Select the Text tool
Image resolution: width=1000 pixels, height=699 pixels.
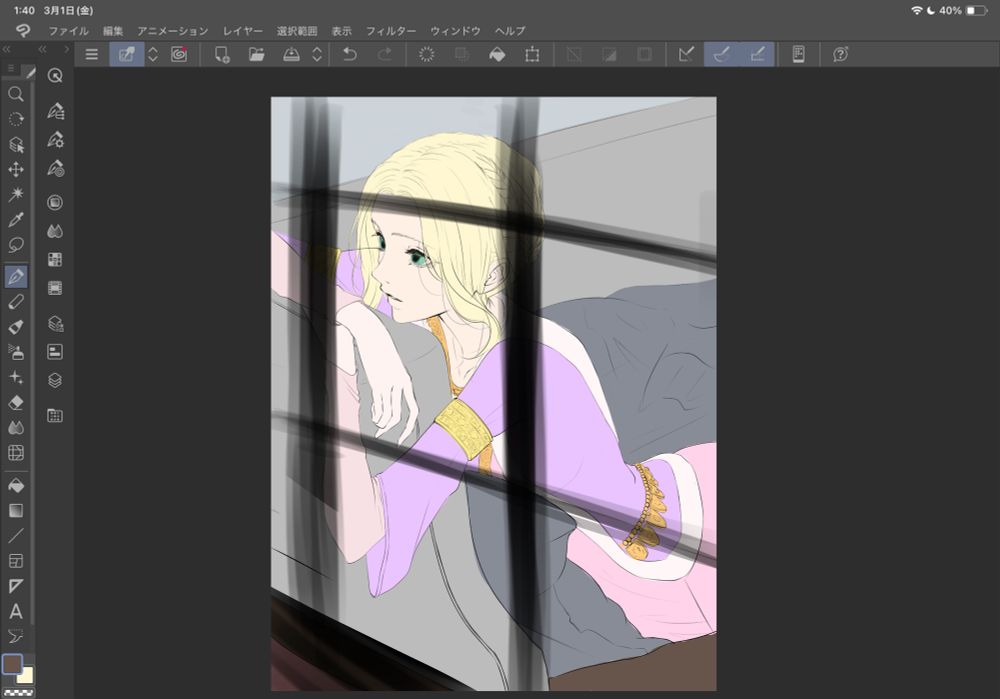pos(16,611)
